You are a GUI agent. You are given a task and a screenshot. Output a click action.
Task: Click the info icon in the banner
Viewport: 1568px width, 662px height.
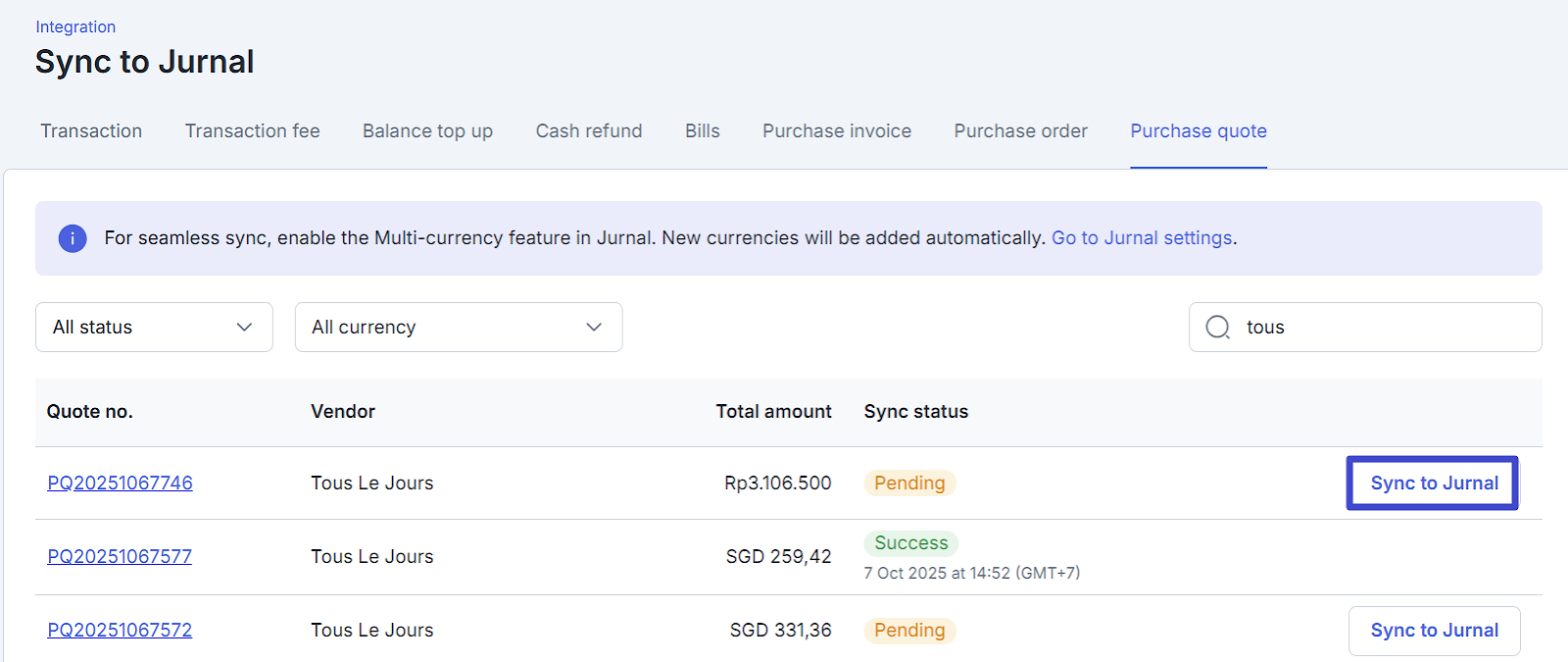pyautogui.click(x=73, y=238)
